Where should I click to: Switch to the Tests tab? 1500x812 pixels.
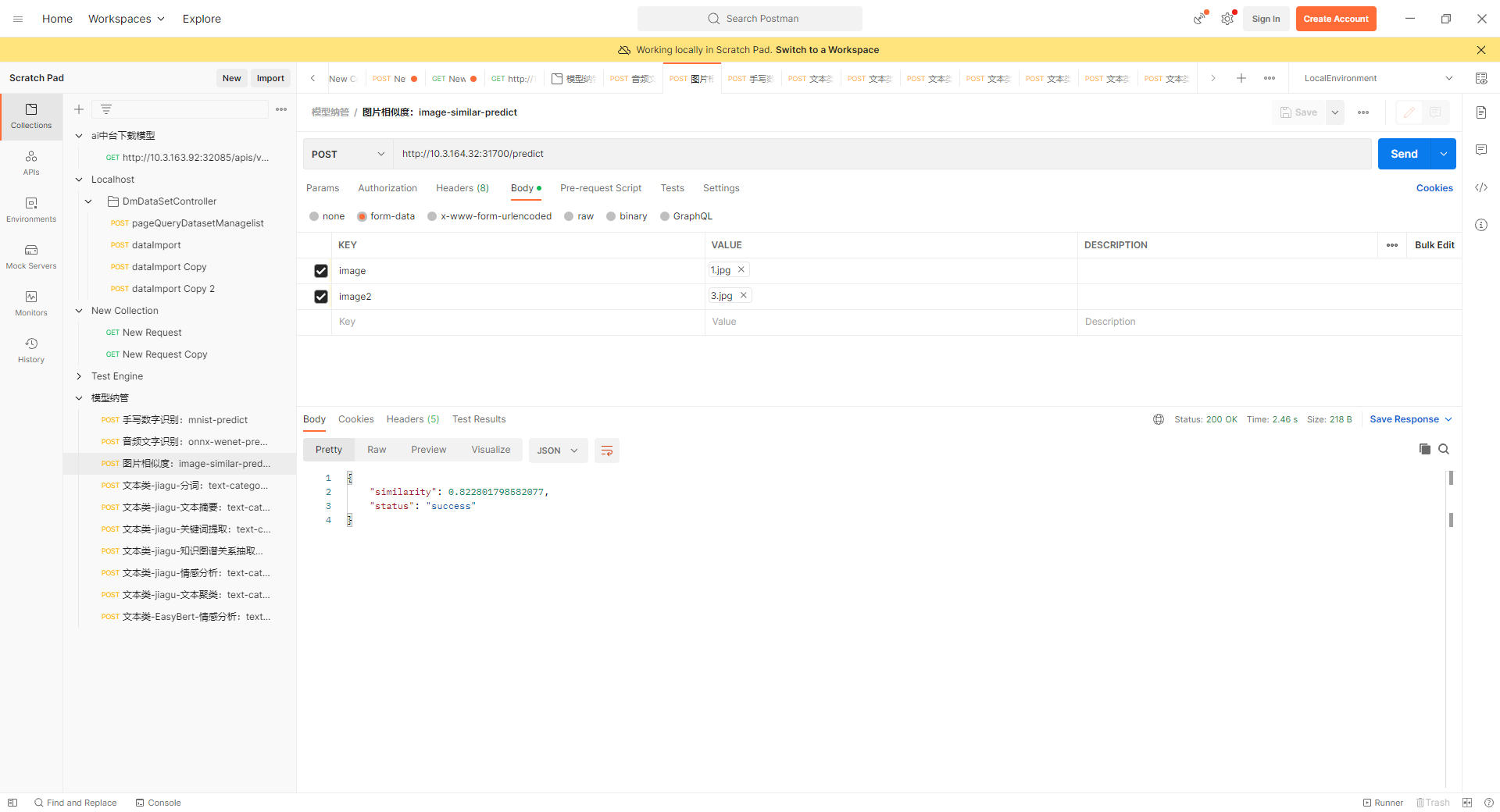672,188
